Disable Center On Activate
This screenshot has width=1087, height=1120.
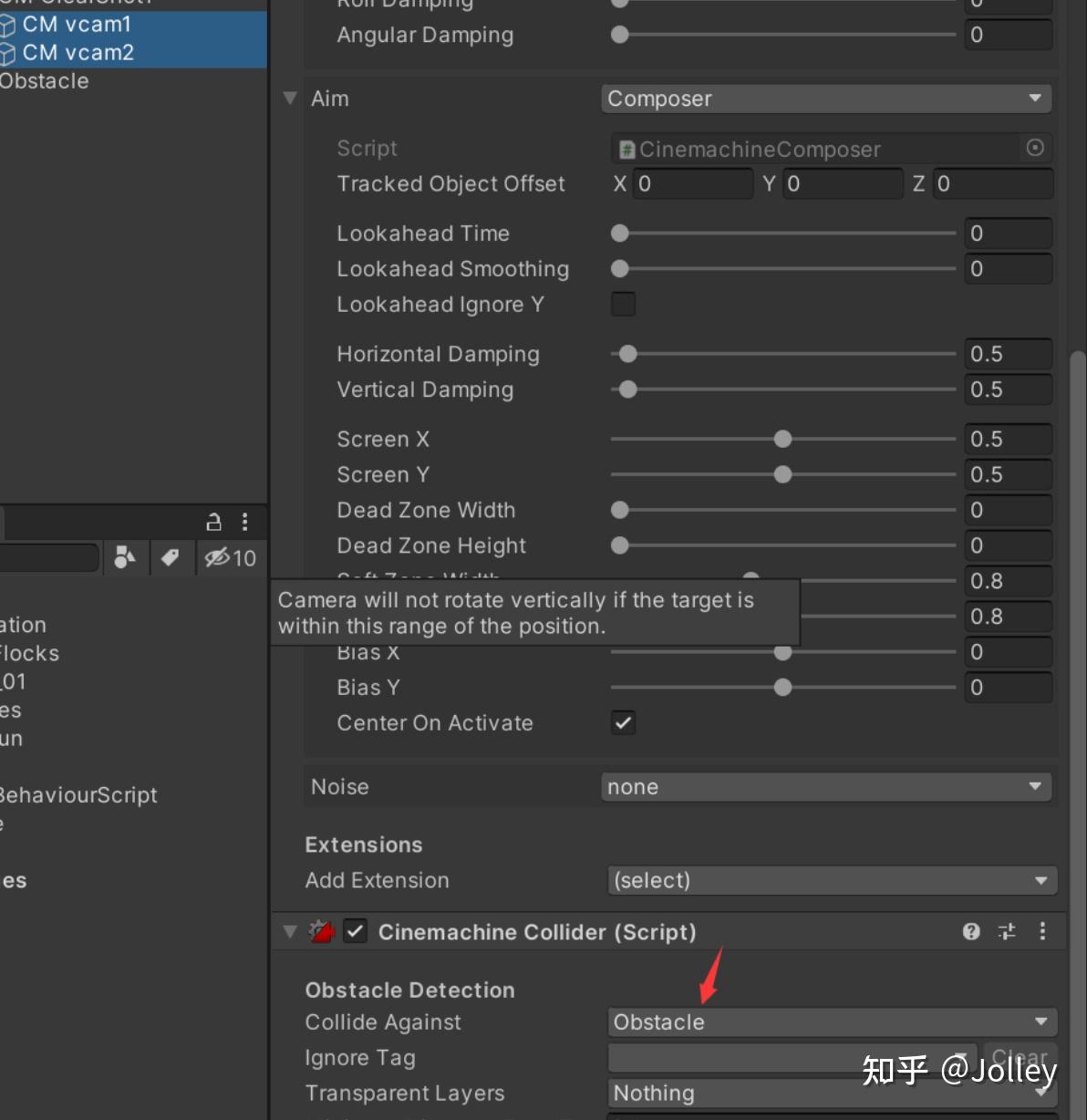[x=623, y=722]
